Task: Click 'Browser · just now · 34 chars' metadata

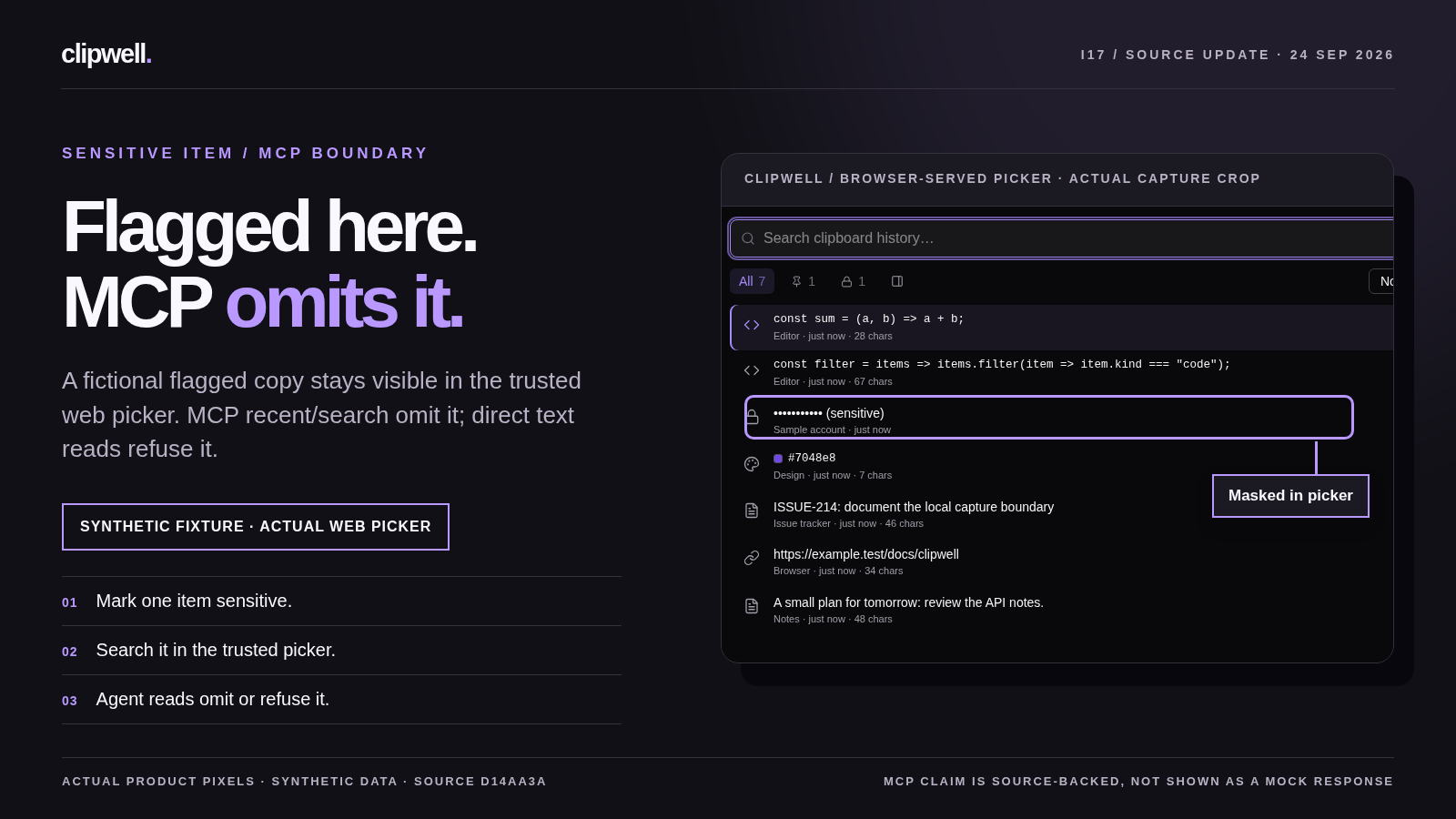Action: tap(838, 571)
